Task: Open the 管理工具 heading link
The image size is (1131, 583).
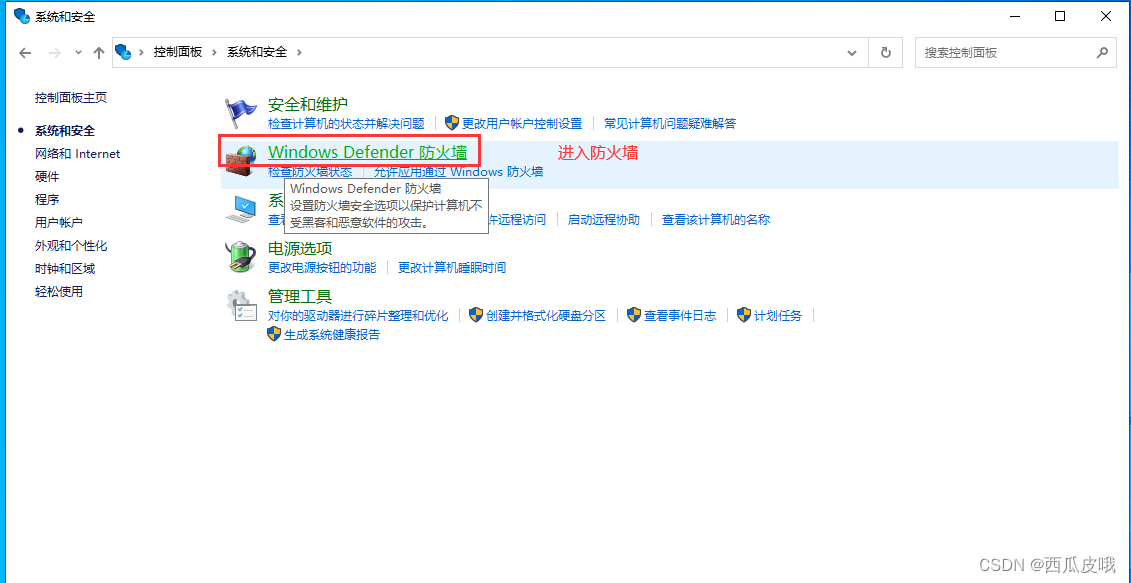Action: coord(300,297)
